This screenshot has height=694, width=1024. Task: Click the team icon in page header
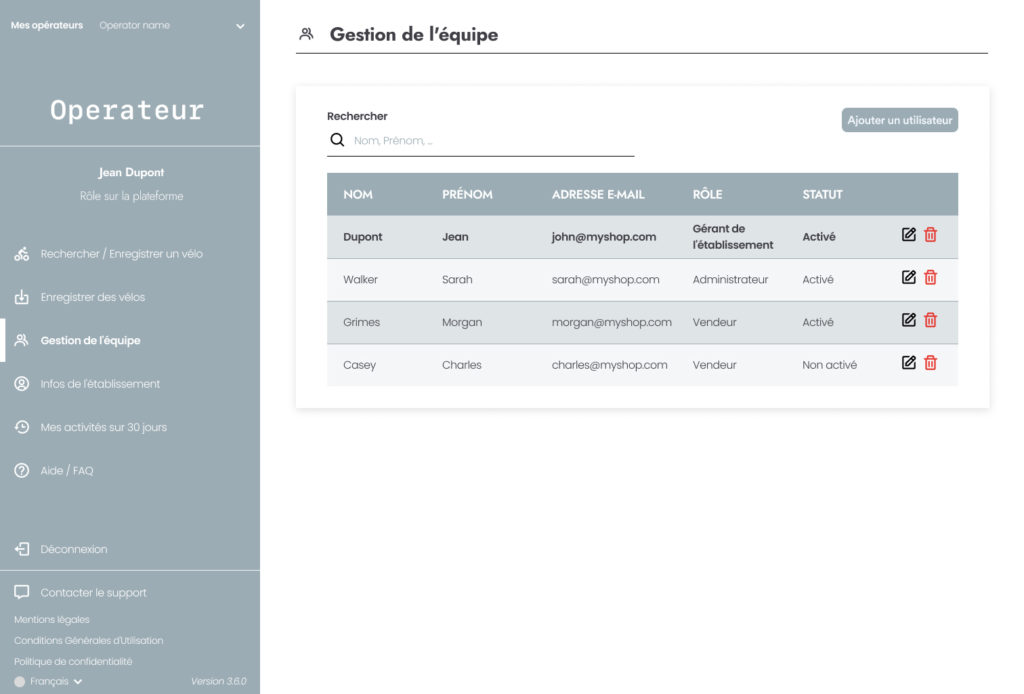click(306, 34)
